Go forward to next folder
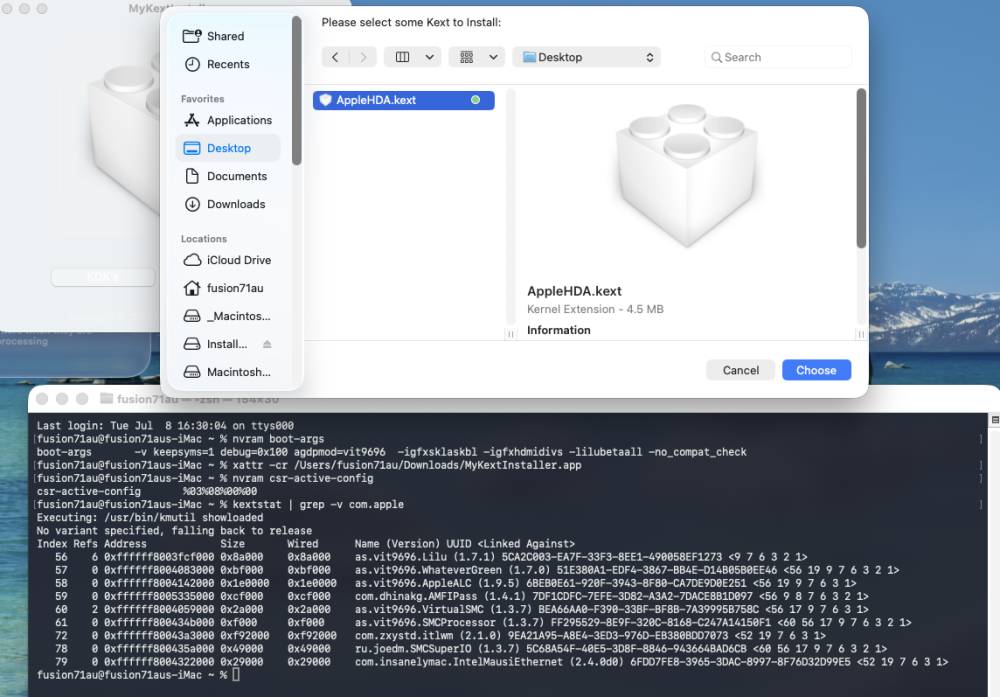 pyautogui.click(x=363, y=57)
